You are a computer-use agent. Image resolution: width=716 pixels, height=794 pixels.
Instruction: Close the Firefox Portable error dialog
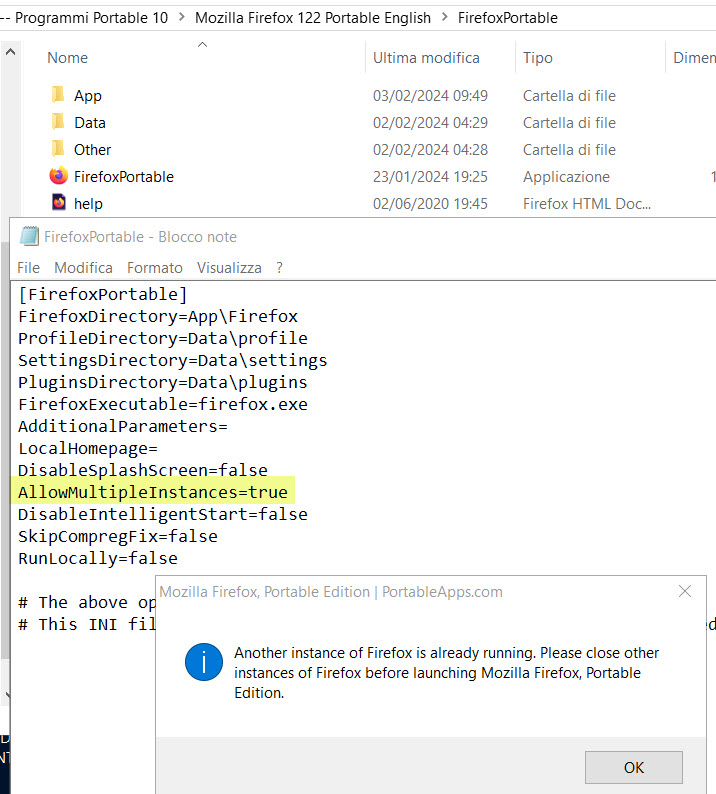tap(685, 591)
